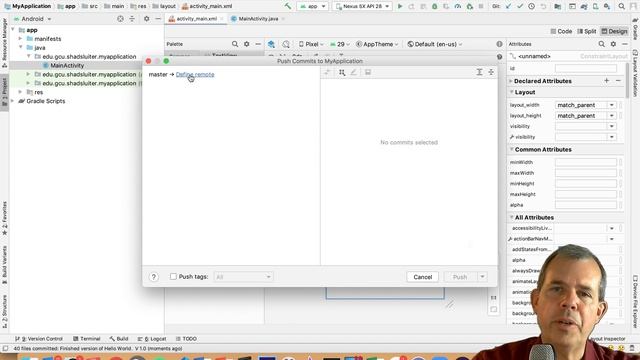Search the Palette with magnifier icon
640x360 pixels.
tap(235, 44)
